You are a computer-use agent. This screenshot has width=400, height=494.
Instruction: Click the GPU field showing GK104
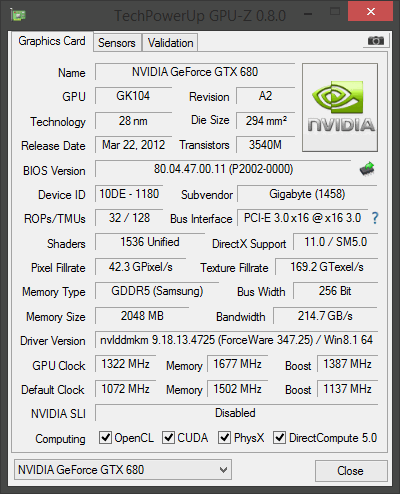[x=133, y=96]
